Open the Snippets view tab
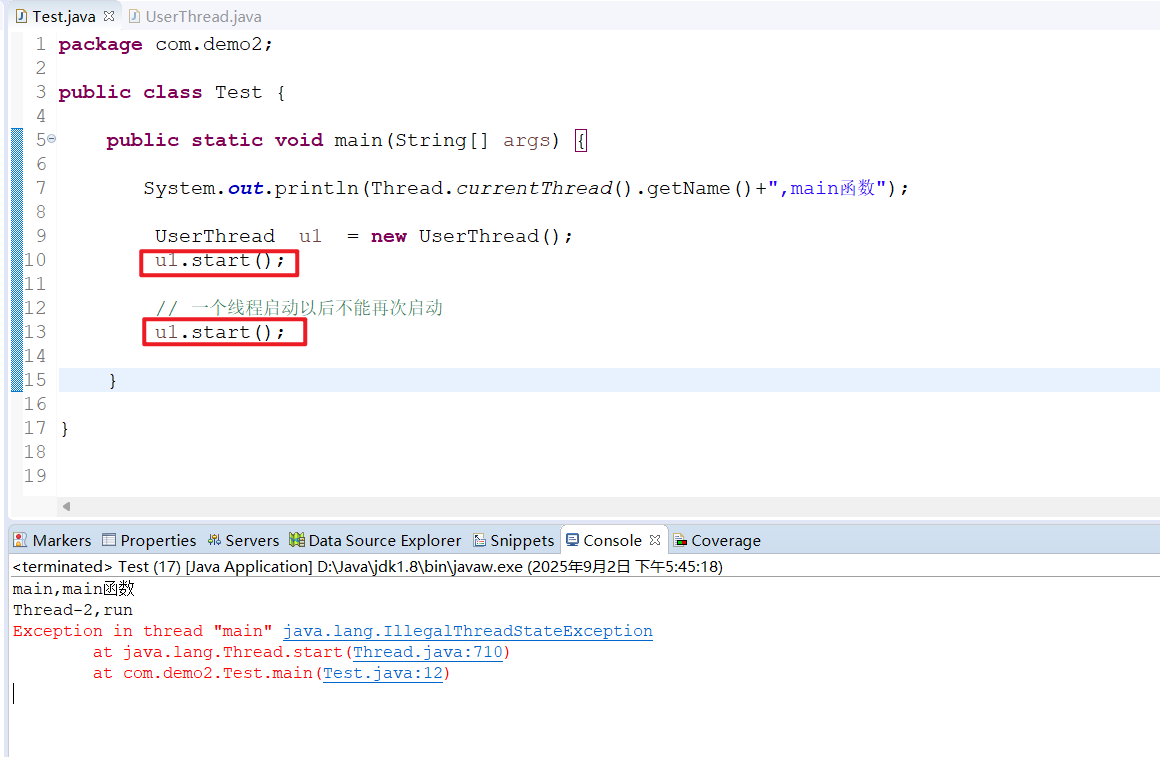 coord(513,540)
